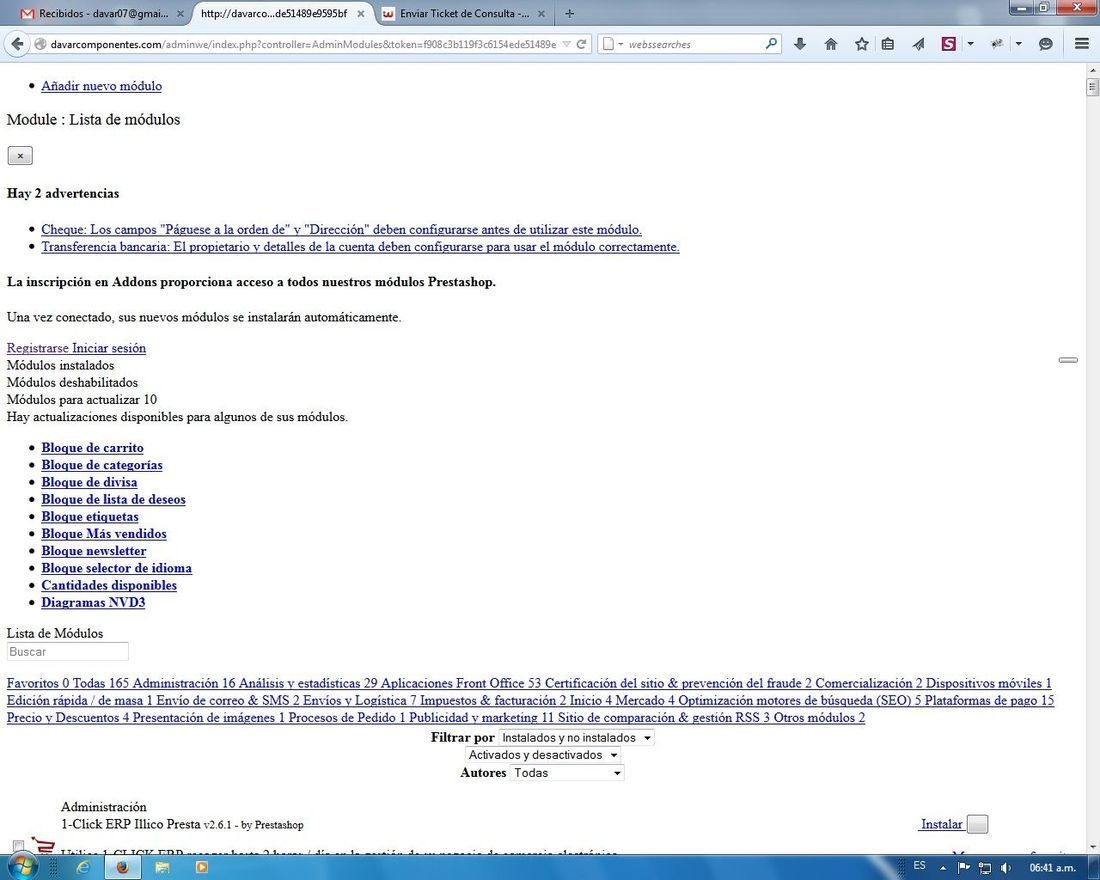The image size is (1100, 880).
Task: Open 'Añadir nuevo módulo' link
Action: [x=101, y=86]
